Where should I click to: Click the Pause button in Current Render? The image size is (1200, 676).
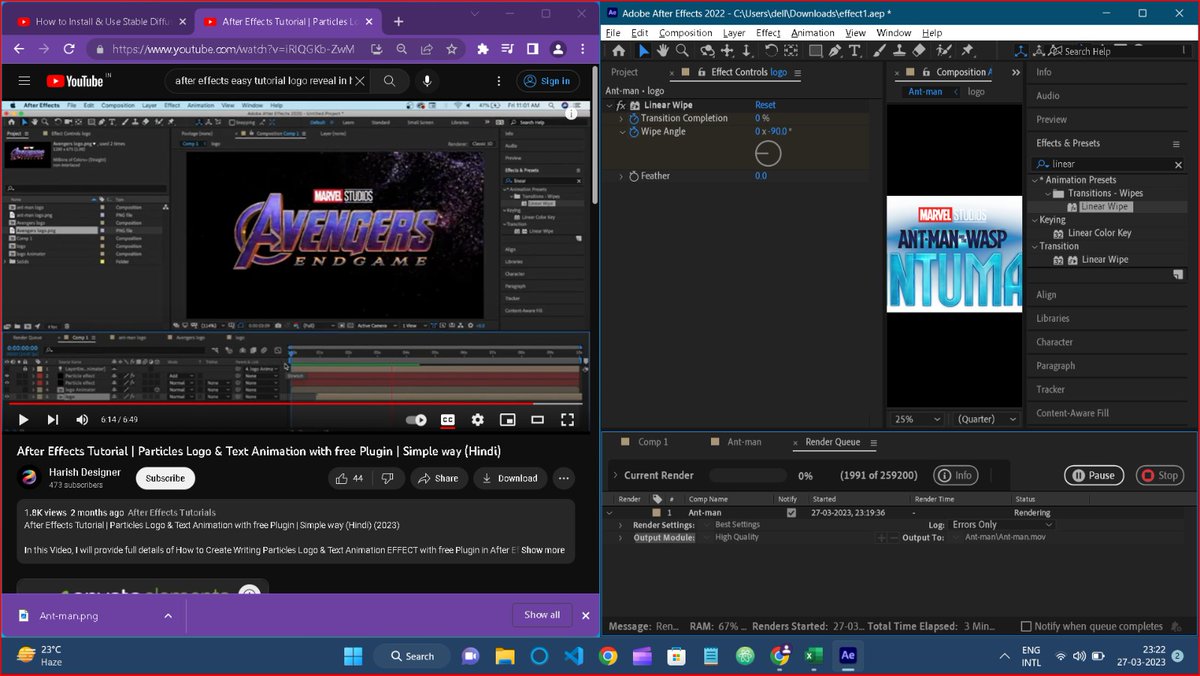click(x=1093, y=475)
